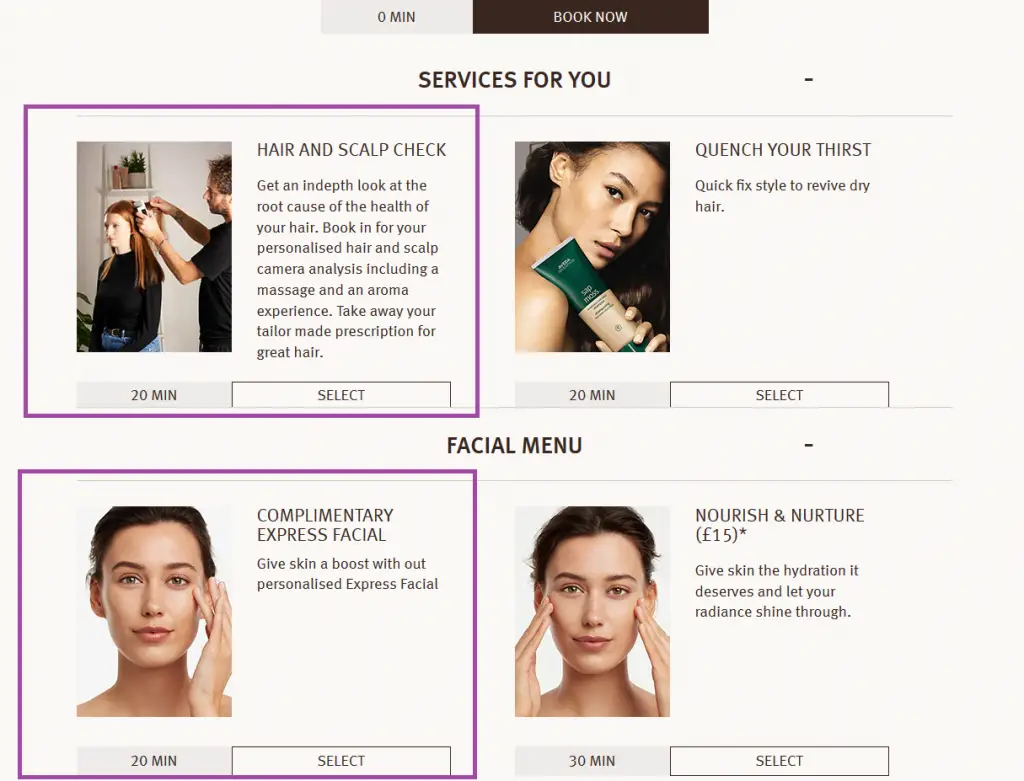
Task: Click the Complimentary Express Facial heading
Action: coord(325,525)
